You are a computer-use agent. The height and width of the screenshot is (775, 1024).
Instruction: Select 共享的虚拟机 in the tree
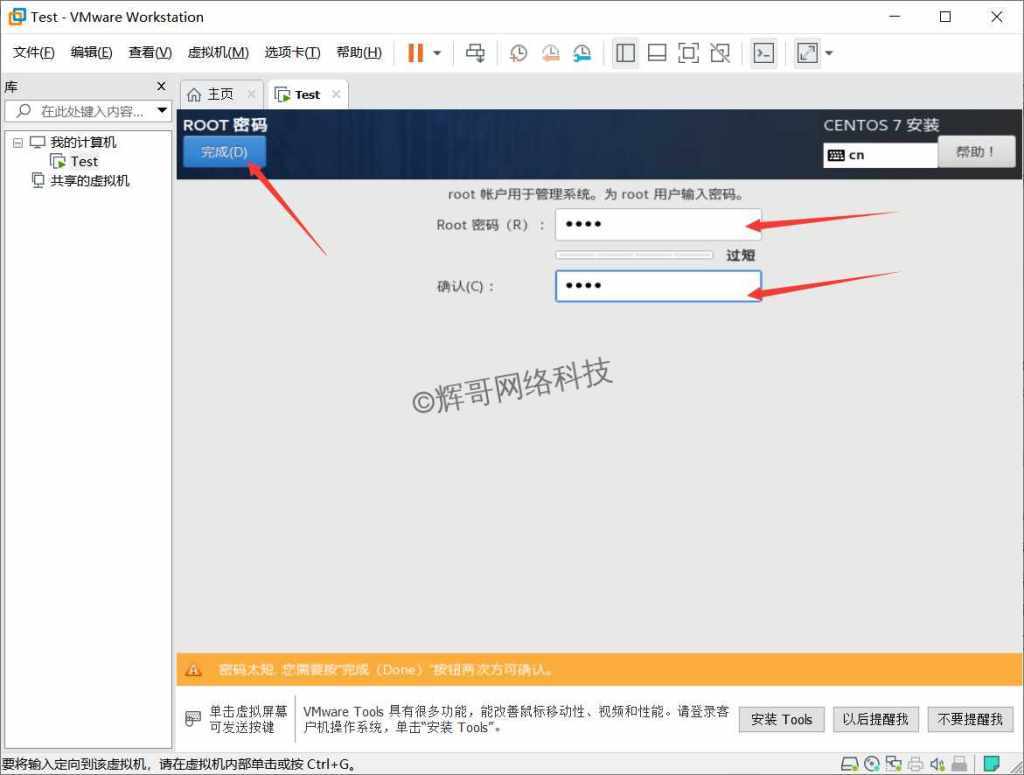[x=89, y=181]
